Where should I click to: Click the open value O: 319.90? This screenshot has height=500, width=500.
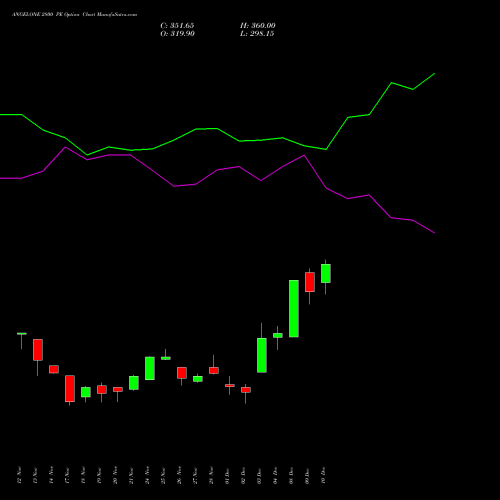point(178,34)
